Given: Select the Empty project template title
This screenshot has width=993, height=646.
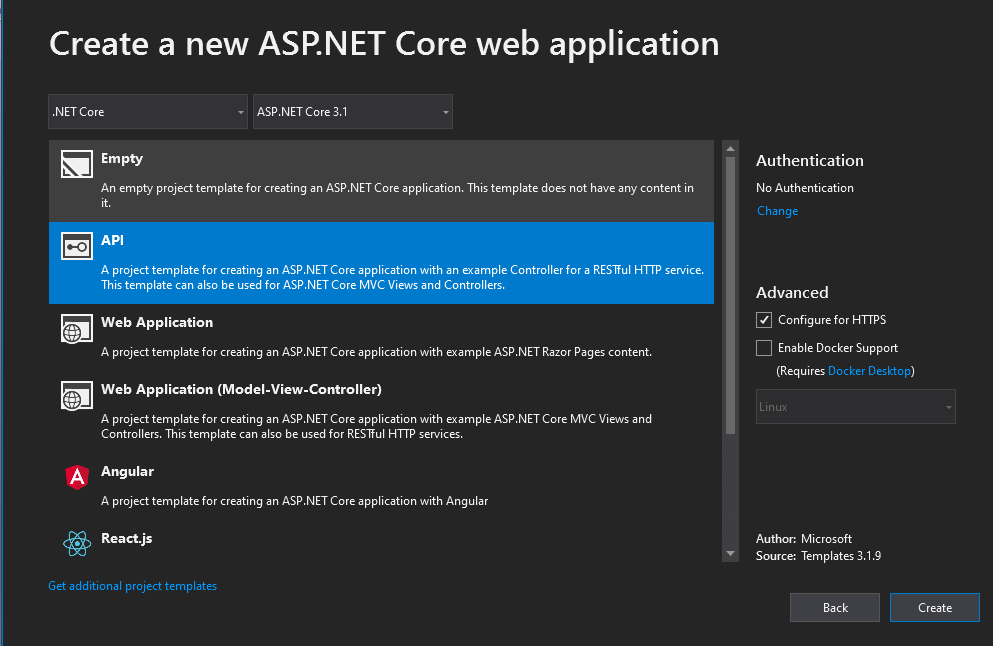Looking at the screenshot, I should tap(122, 158).
